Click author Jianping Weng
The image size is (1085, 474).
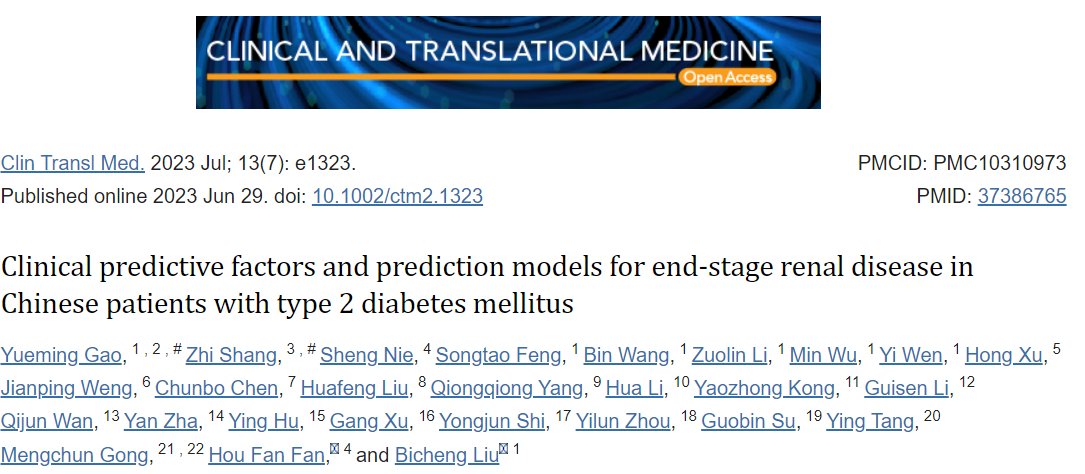66,388
